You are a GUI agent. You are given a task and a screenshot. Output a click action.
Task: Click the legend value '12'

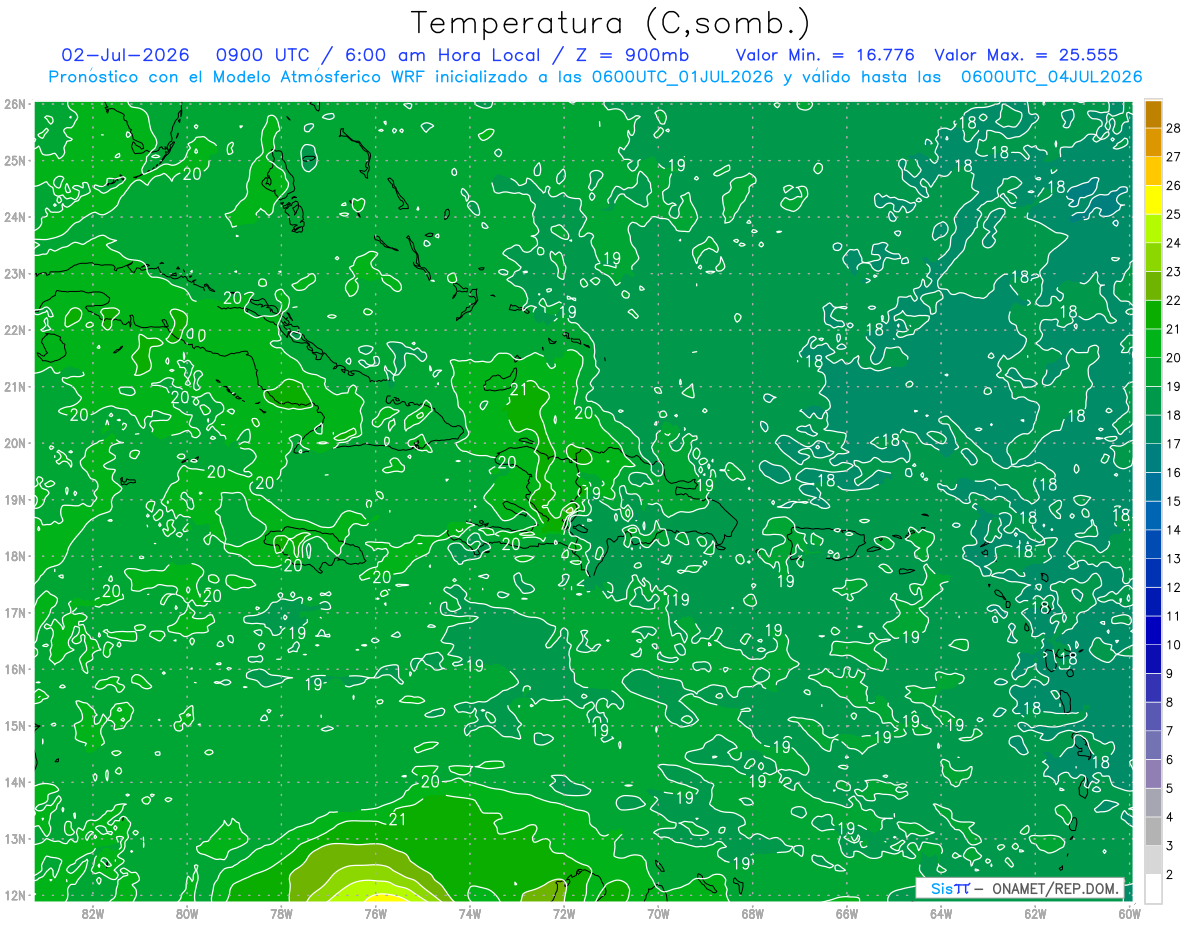tap(1173, 587)
